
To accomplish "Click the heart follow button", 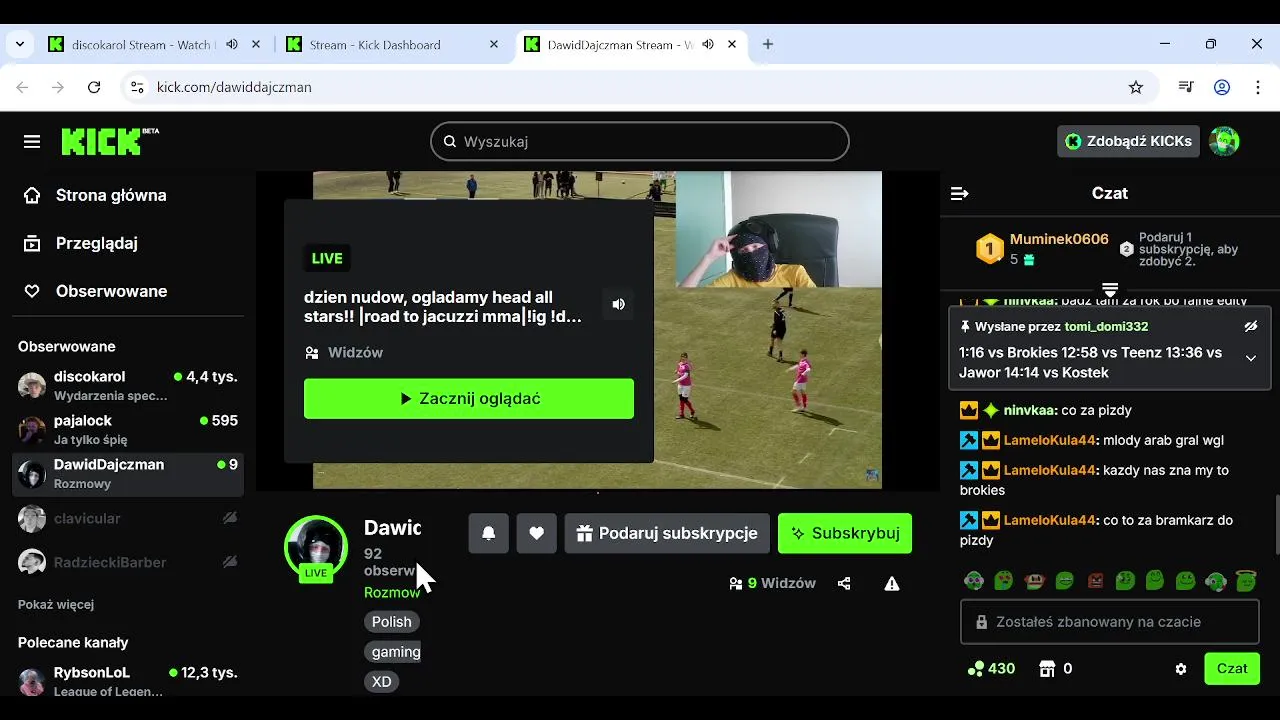I will tap(537, 533).
